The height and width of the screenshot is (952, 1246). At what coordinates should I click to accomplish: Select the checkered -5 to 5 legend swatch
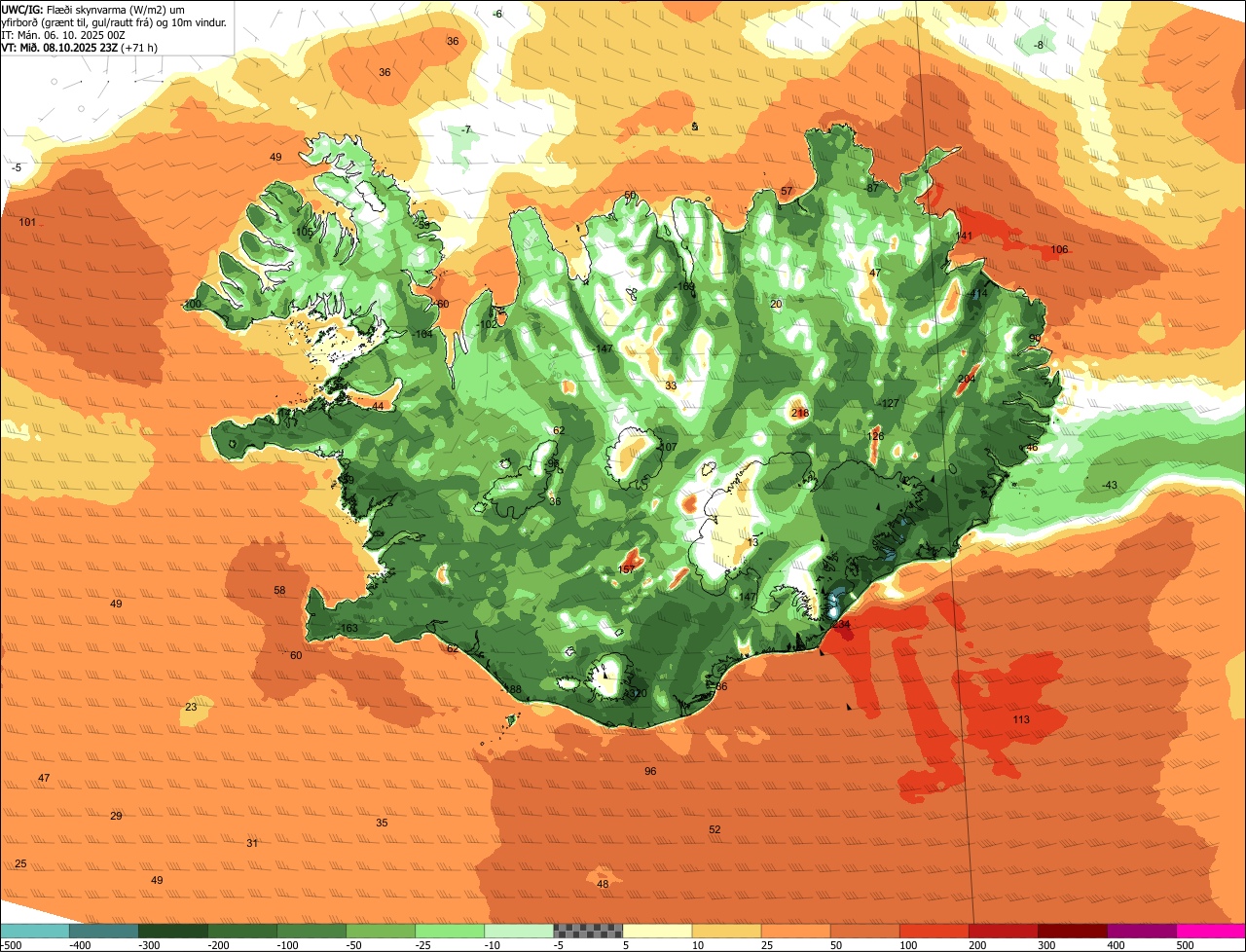pyautogui.click(x=588, y=931)
